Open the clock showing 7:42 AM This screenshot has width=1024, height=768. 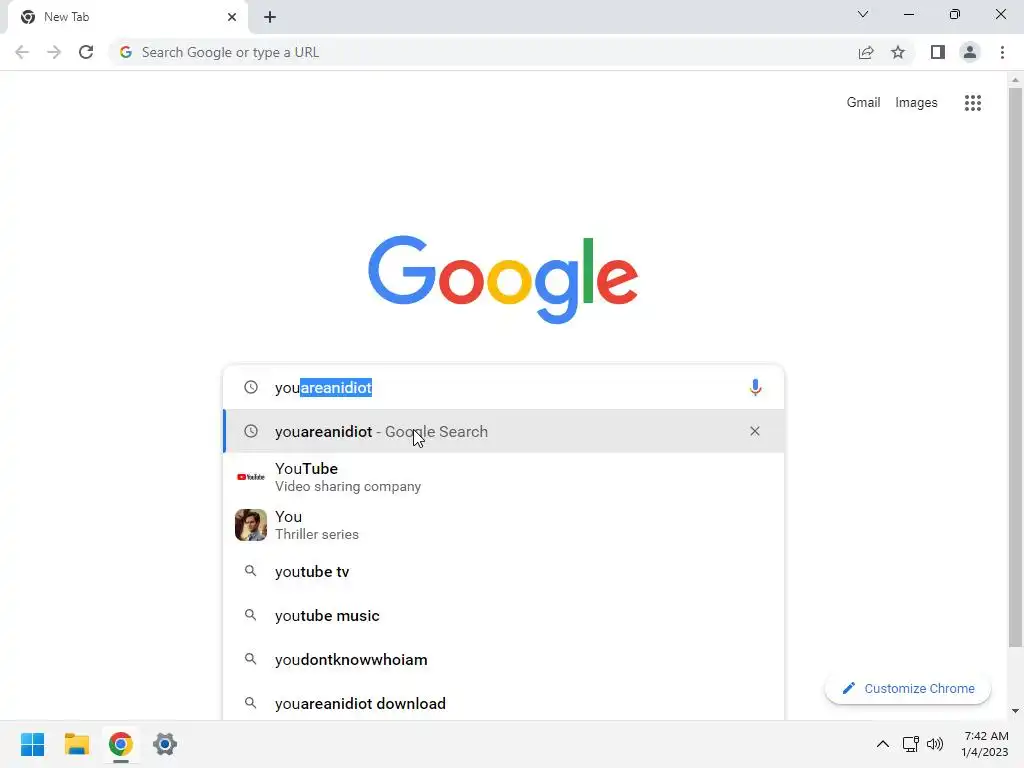click(x=985, y=744)
